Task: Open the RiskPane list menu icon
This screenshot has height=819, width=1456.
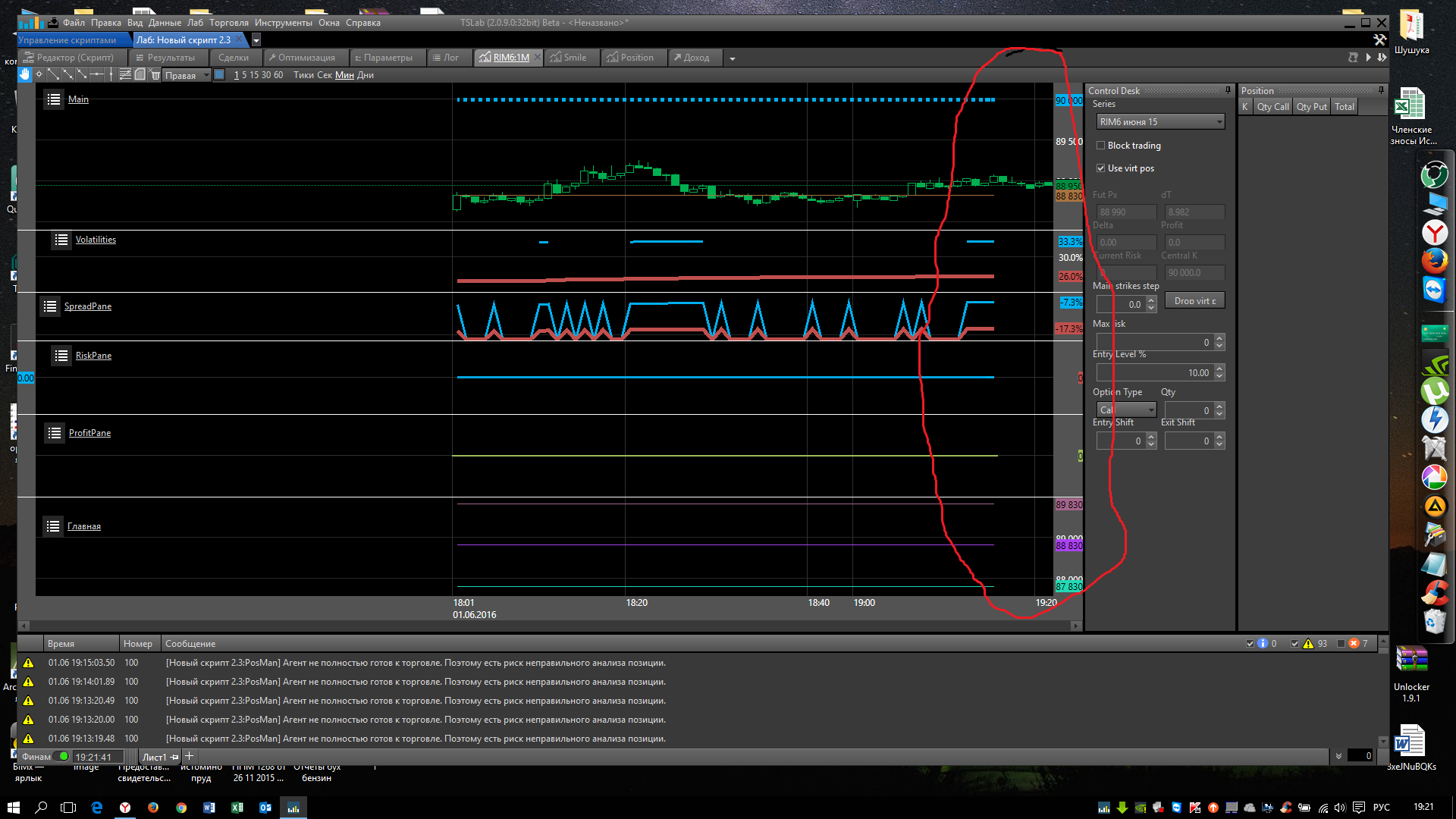Action: (61, 356)
